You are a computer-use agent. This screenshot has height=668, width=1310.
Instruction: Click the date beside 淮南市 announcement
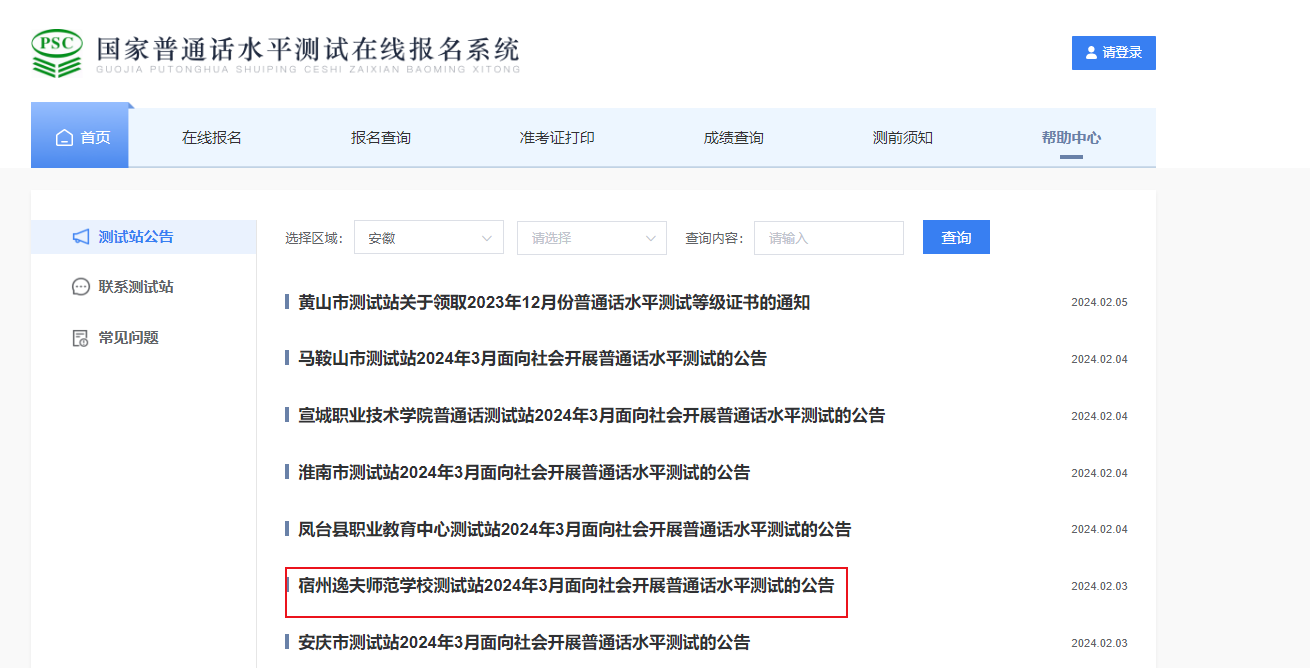1099,473
